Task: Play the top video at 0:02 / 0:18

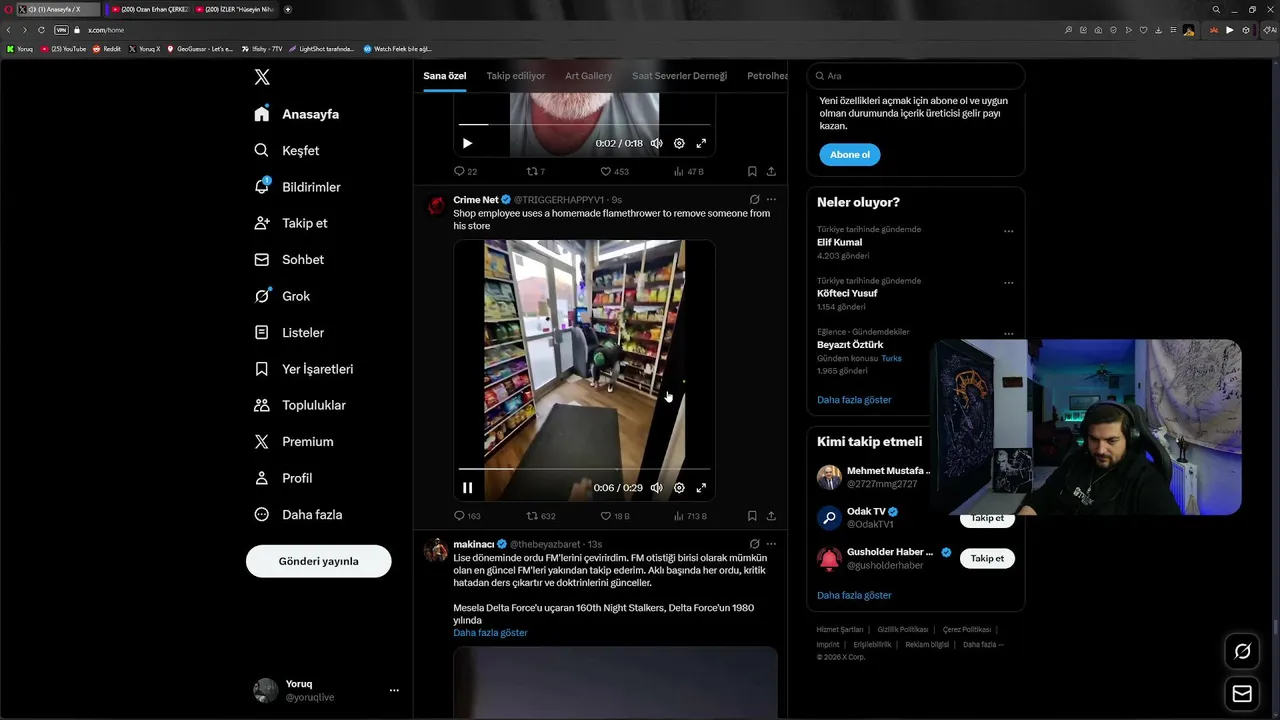Action: point(467,143)
